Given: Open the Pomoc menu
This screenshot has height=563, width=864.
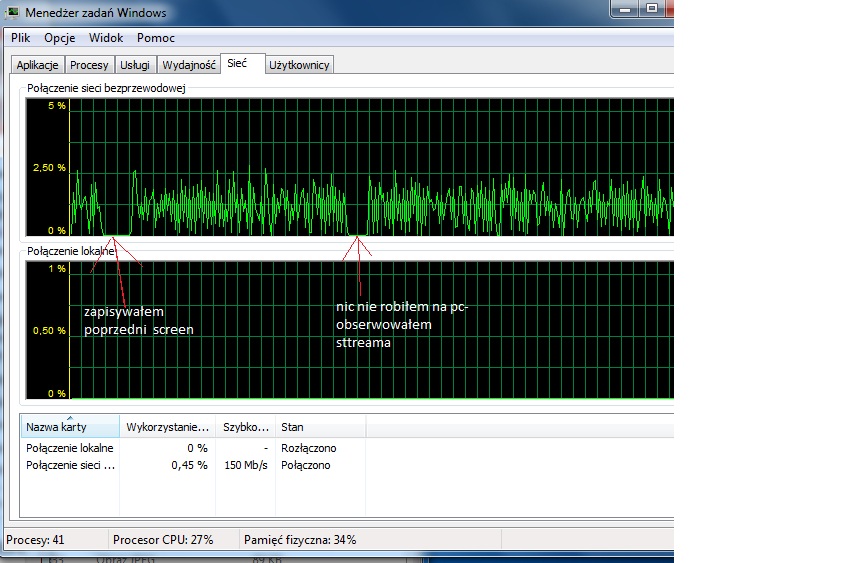Looking at the screenshot, I should pyautogui.click(x=156, y=38).
